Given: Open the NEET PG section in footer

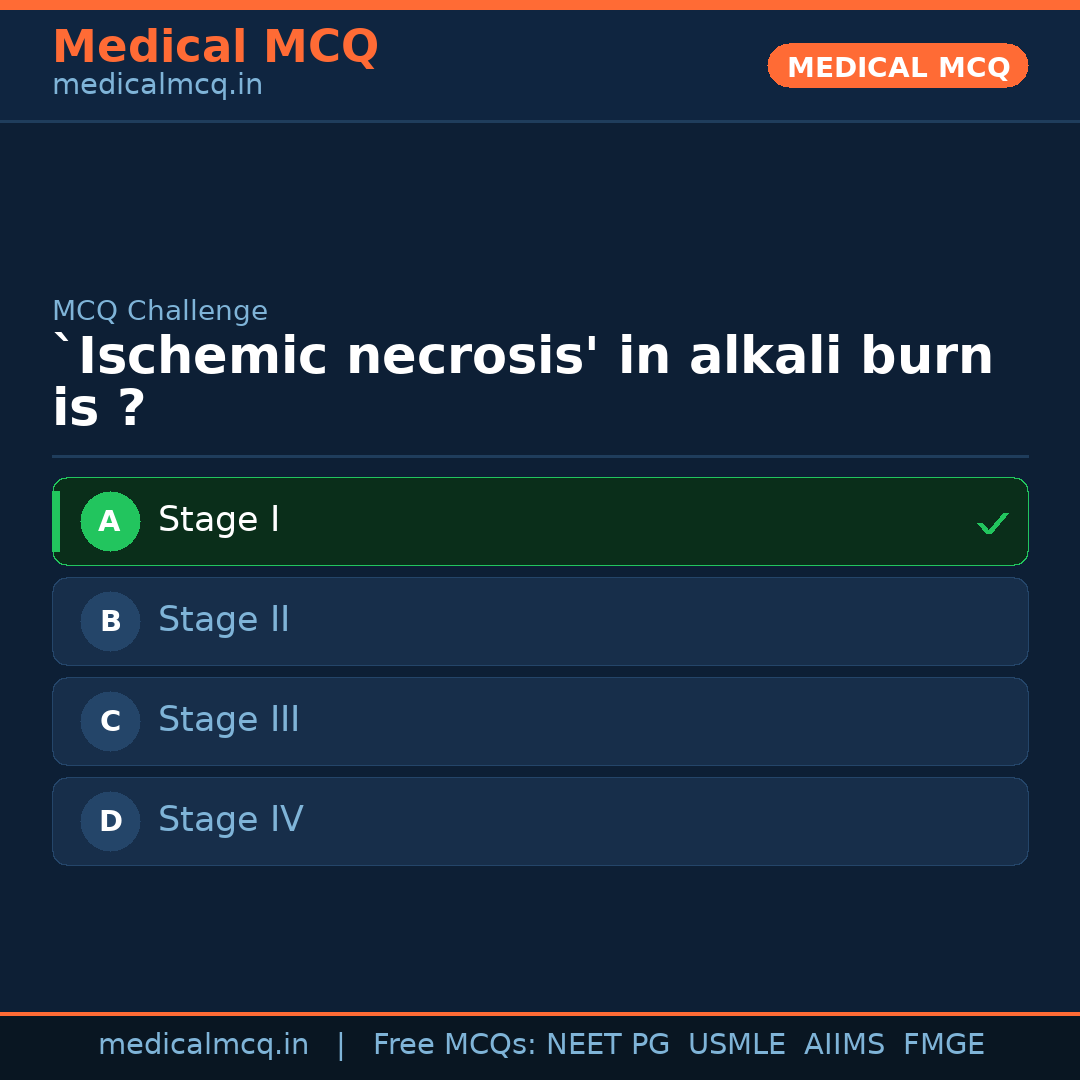Looking at the screenshot, I should point(607,1043).
